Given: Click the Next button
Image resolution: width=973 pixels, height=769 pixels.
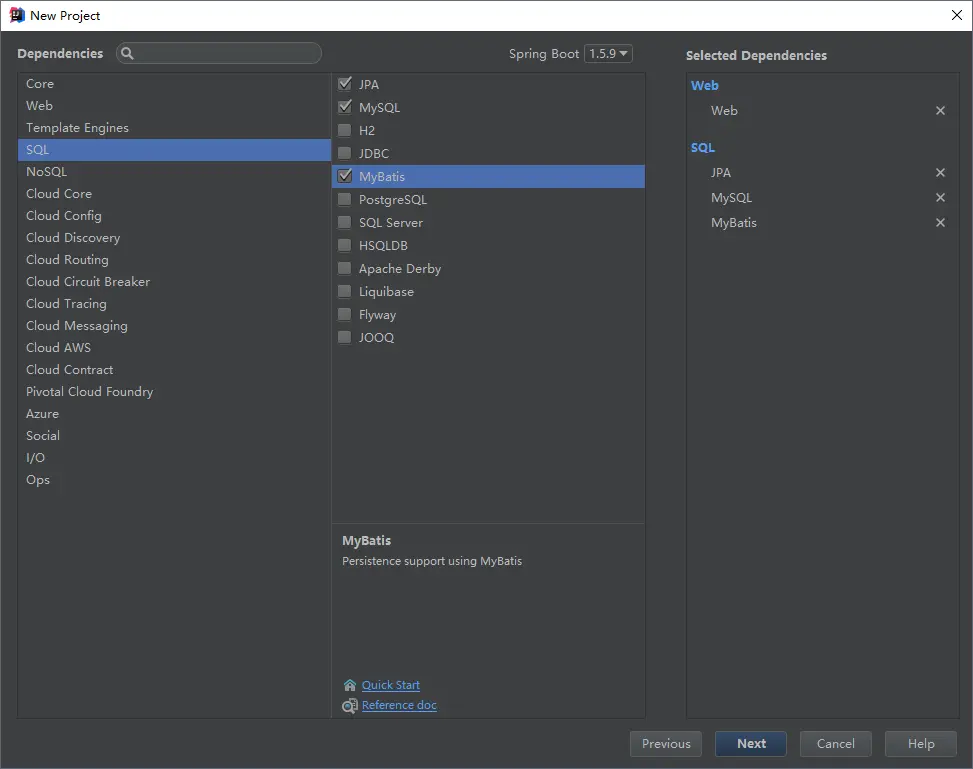Looking at the screenshot, I should click(751, 744).
